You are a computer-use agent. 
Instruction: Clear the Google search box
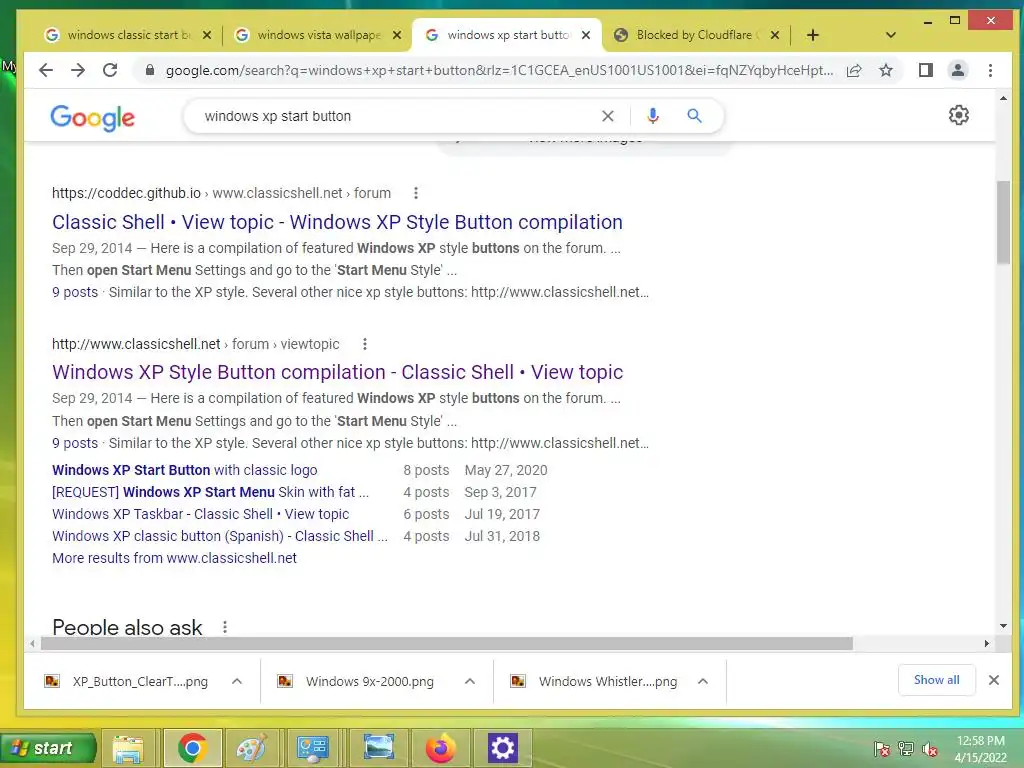[607, 116]
